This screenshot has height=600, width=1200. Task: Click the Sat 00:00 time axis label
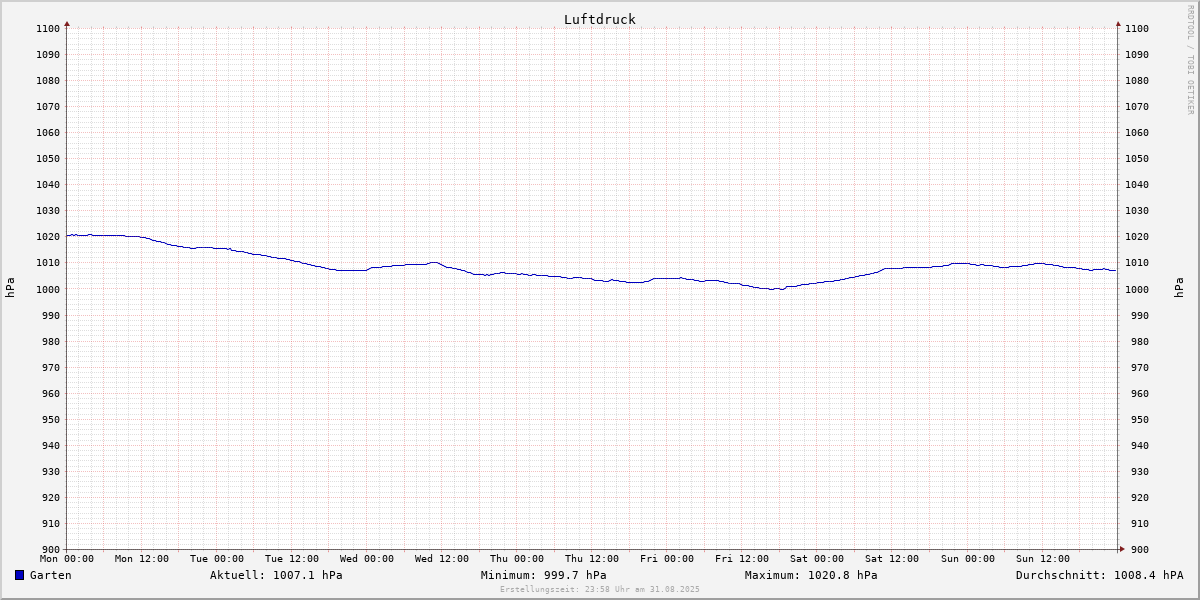coord(817,559)
